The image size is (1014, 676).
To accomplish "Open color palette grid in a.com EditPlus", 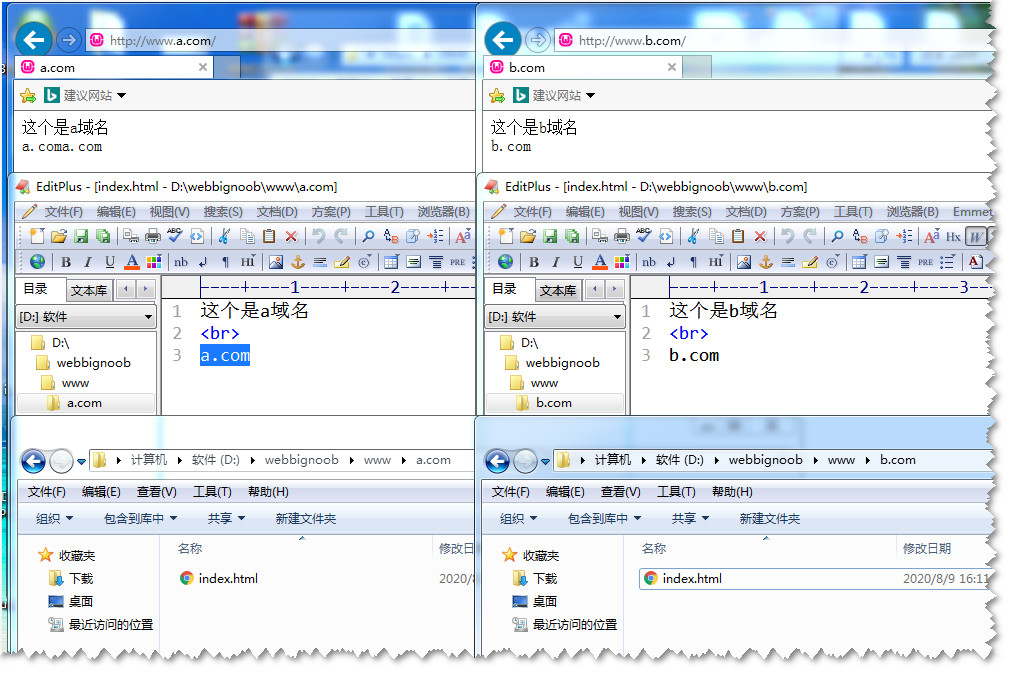I will 154,262.
